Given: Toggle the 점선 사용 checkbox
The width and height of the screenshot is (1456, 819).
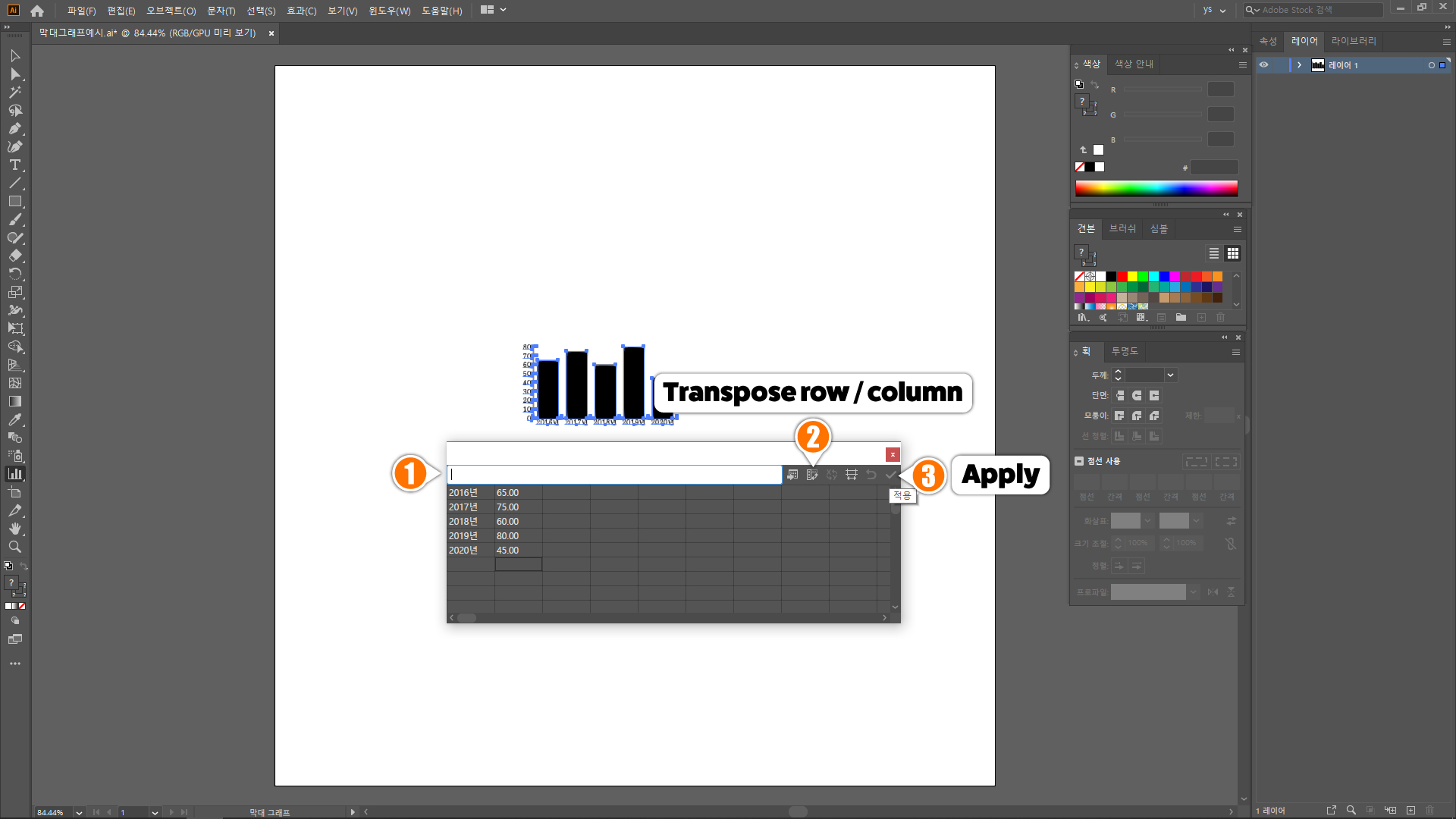Looking at the screenshot, I should coord(1079,461).
